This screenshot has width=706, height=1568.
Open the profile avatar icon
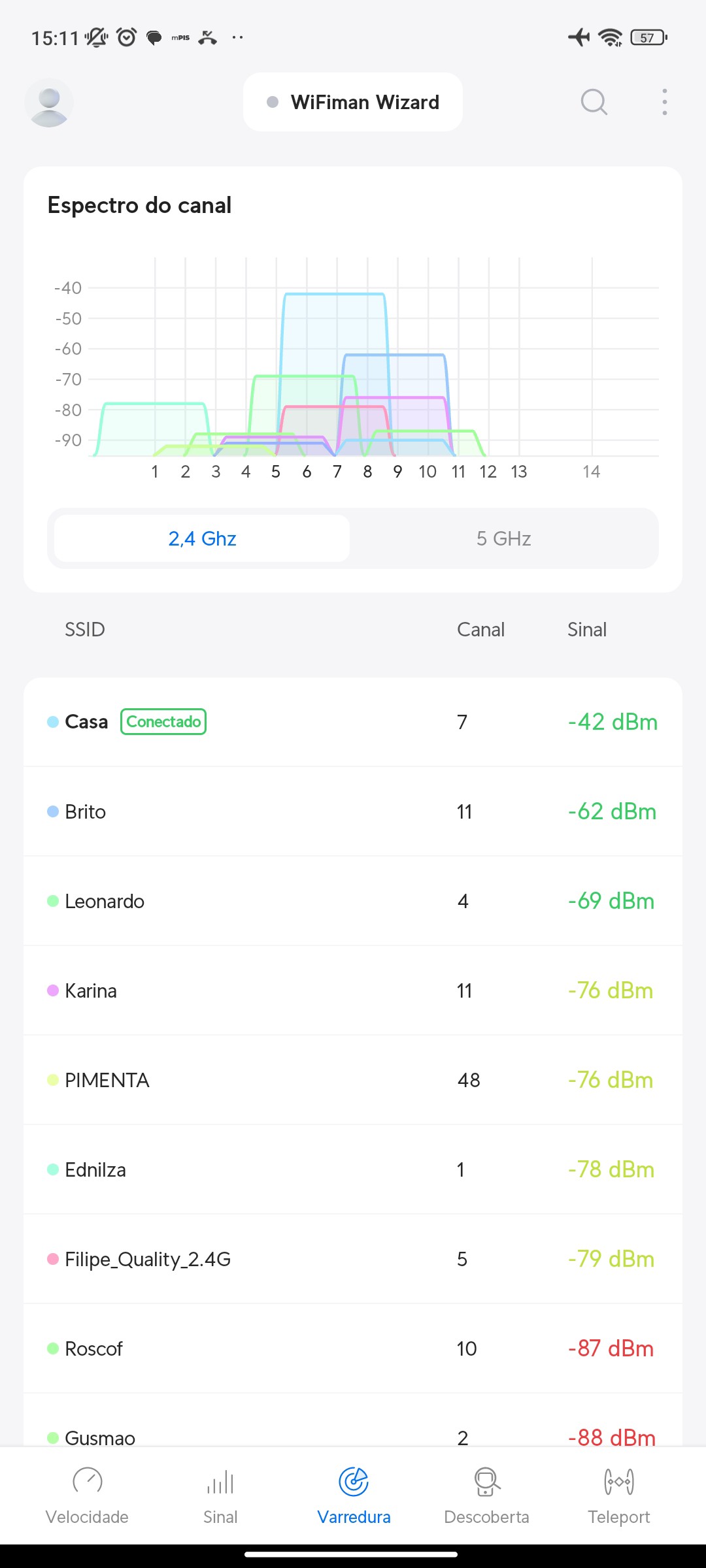tap(49, 103)
